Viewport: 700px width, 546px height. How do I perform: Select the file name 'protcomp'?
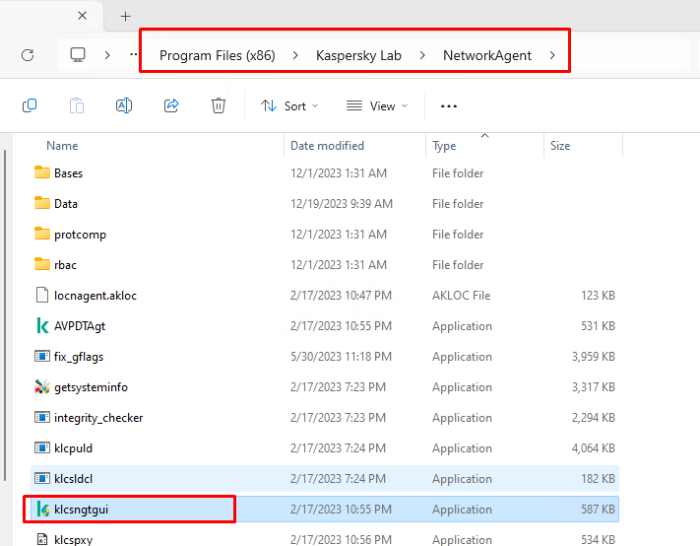(x=80, y=235)
